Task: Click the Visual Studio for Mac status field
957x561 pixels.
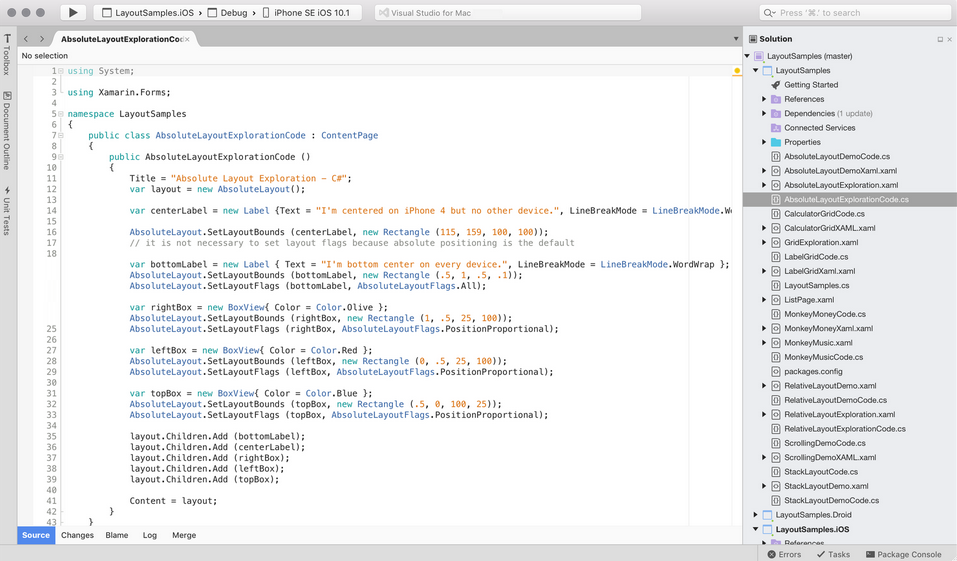Action: (508, 12)
